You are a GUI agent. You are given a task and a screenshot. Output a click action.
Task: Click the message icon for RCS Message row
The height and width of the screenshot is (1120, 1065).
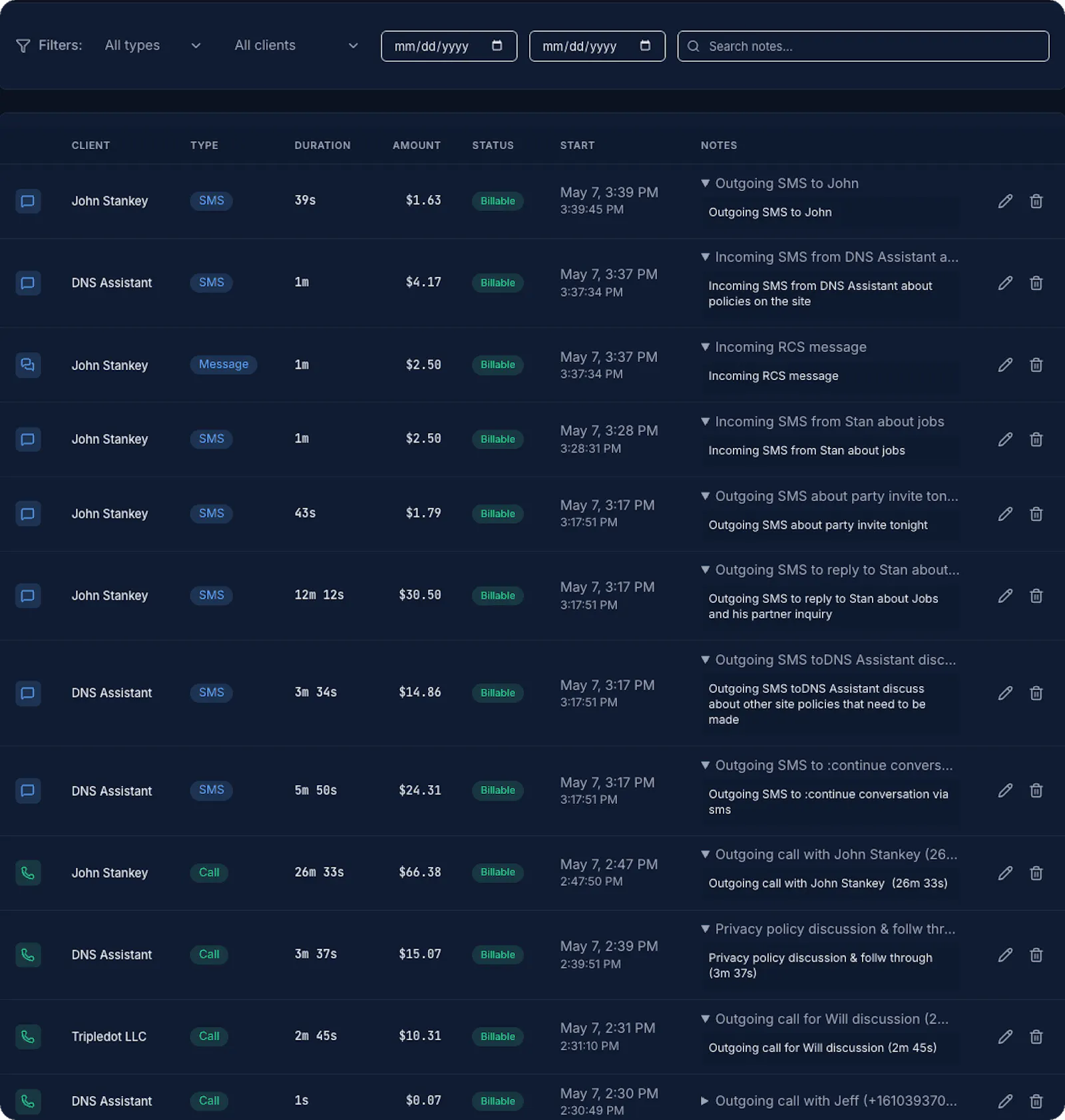pos(28,365)
